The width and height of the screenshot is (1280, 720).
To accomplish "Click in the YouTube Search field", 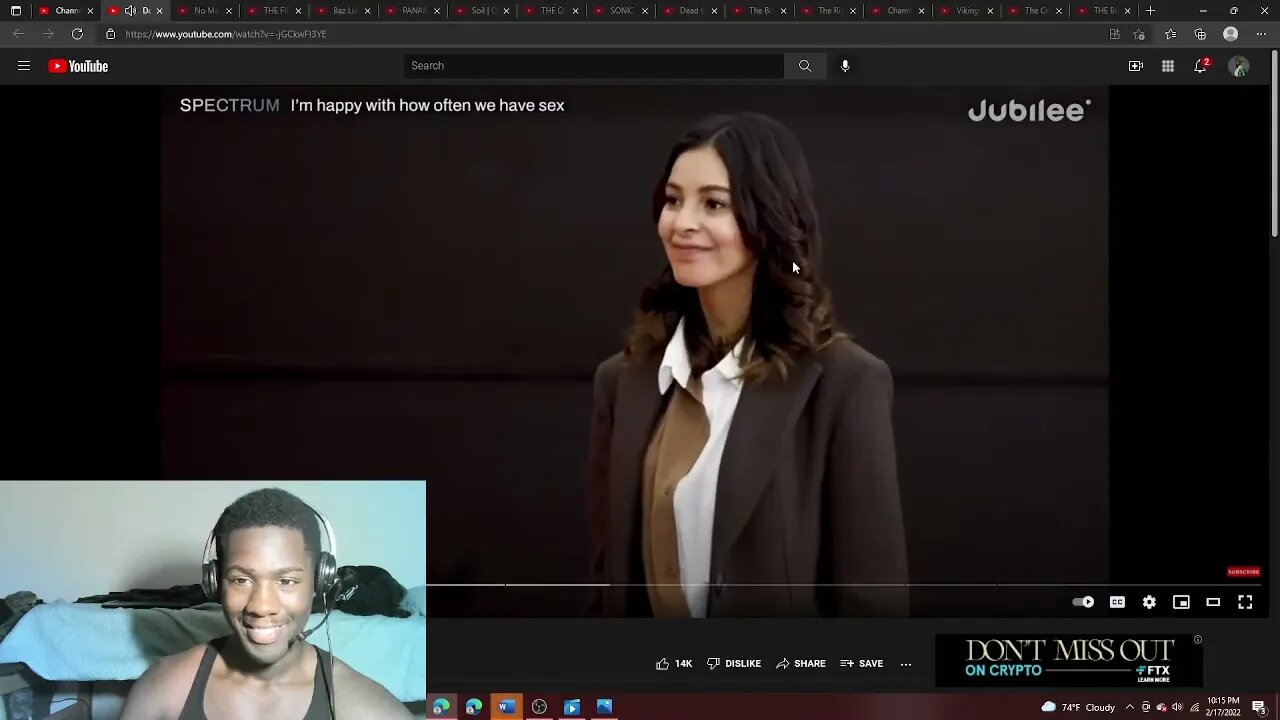I will (x=594, y=66).
